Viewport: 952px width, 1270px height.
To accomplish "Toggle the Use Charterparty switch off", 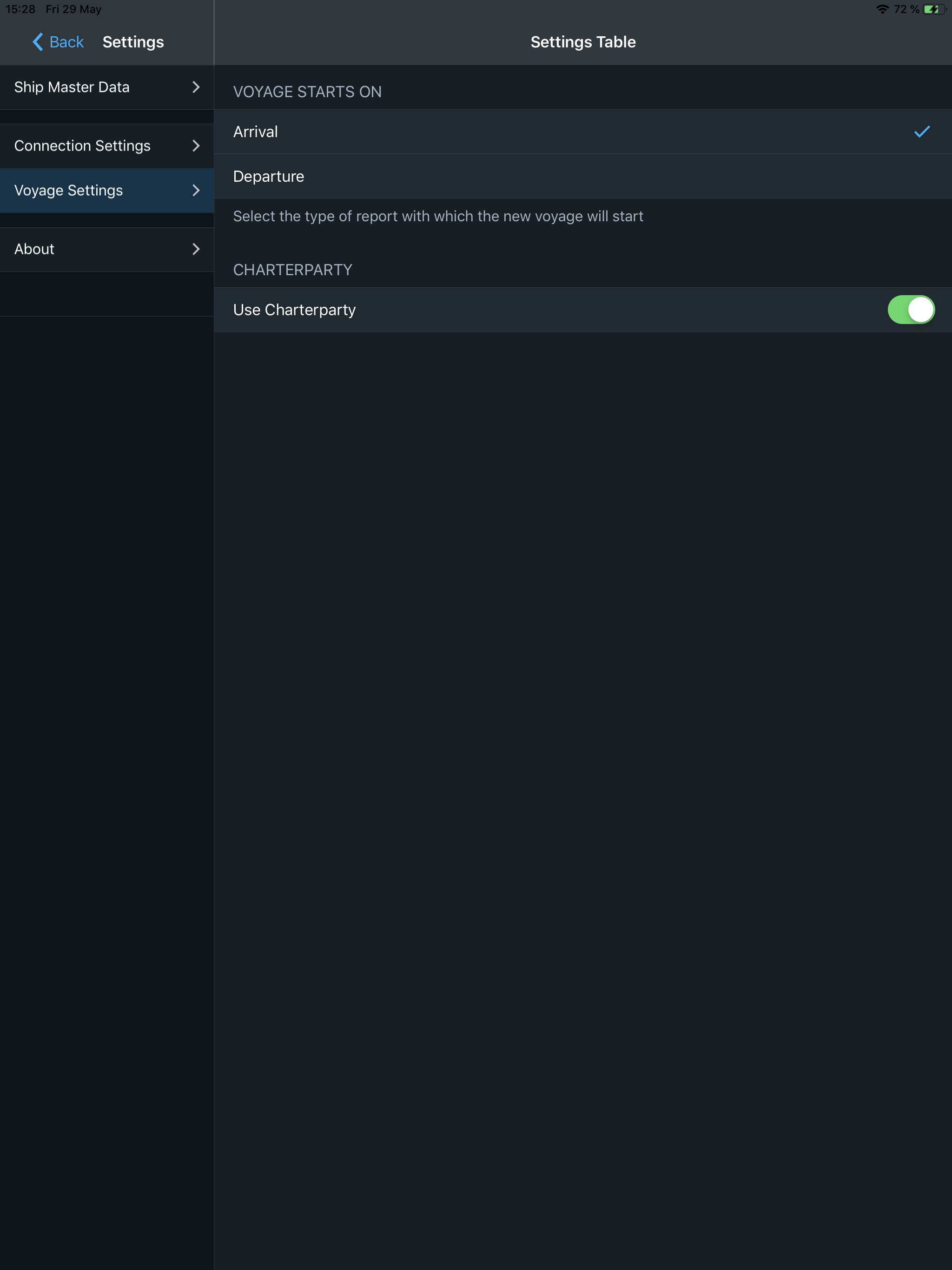I will click(x=911, y=310).
